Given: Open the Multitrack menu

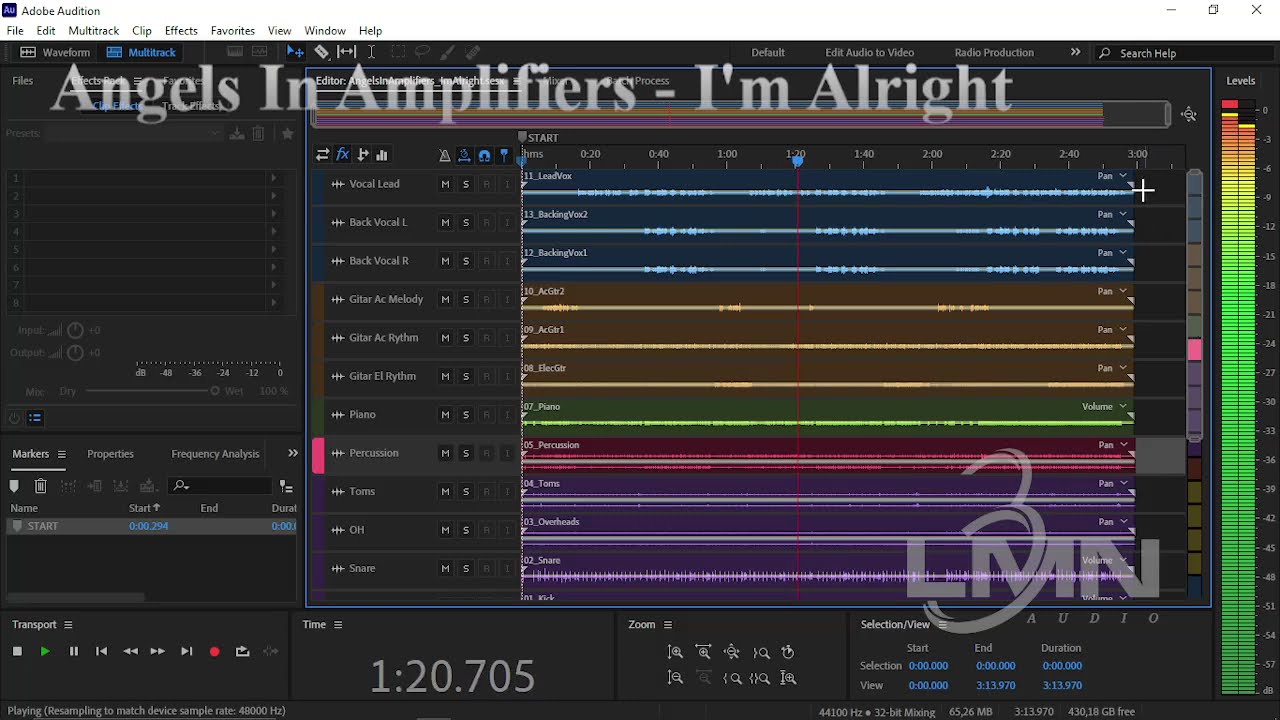Looking at the screenshot, I should click(x=93, y=30).
